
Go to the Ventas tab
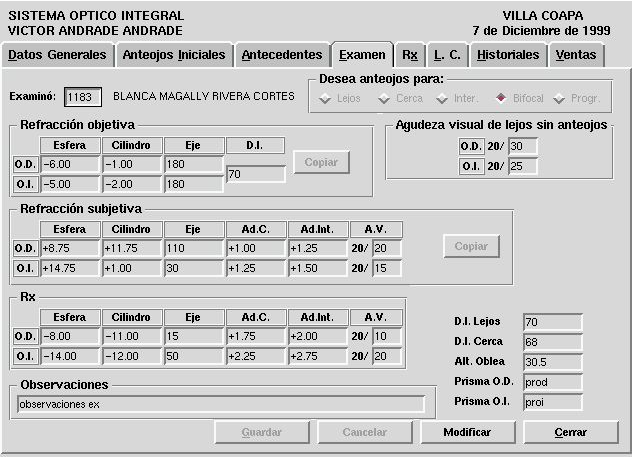575,55
